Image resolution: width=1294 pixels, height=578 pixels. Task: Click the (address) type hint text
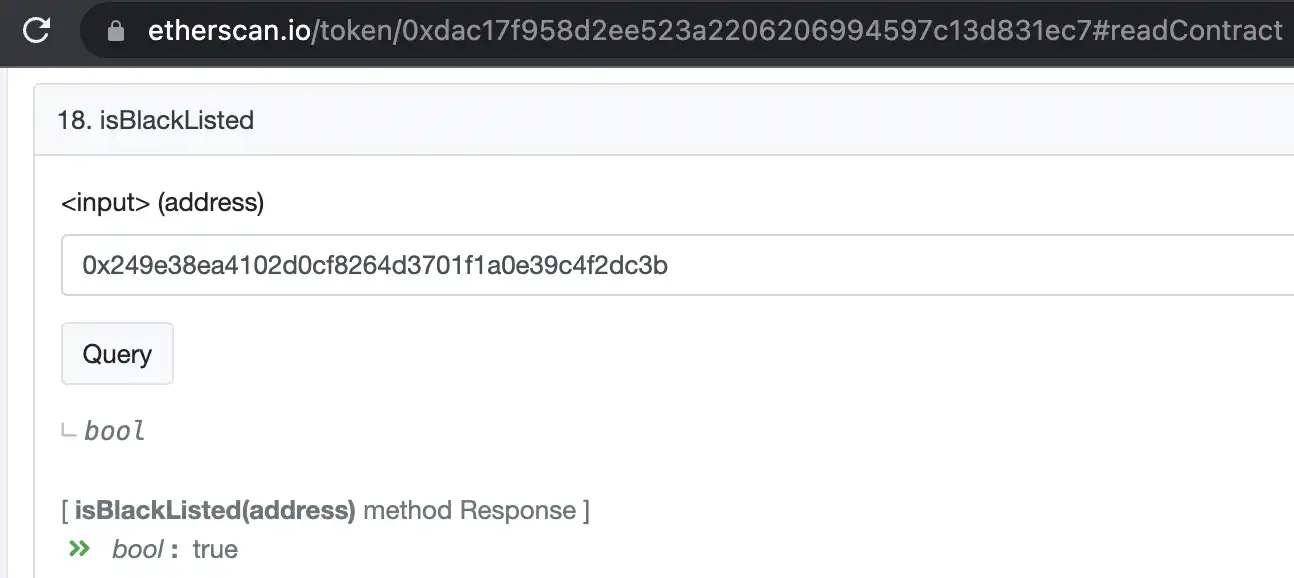click(211, 203)
